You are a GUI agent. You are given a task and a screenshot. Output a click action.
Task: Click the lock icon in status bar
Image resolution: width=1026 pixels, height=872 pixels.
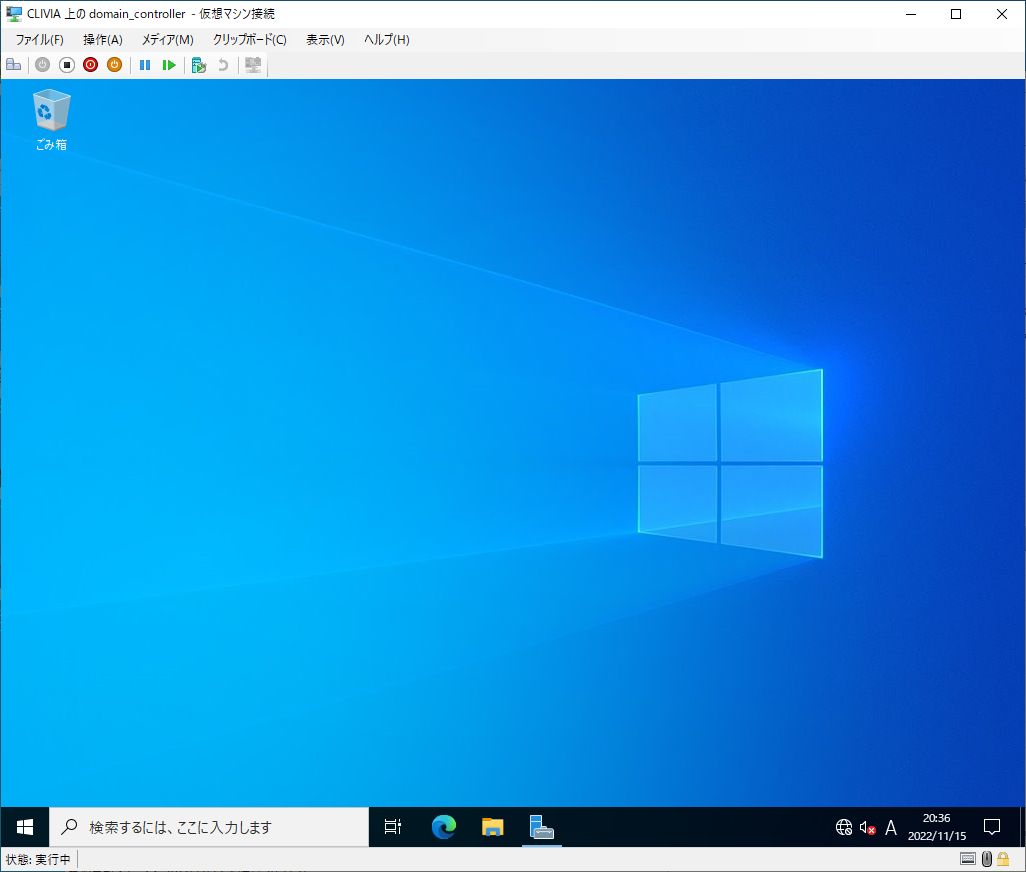click(x=1003, y=859)
